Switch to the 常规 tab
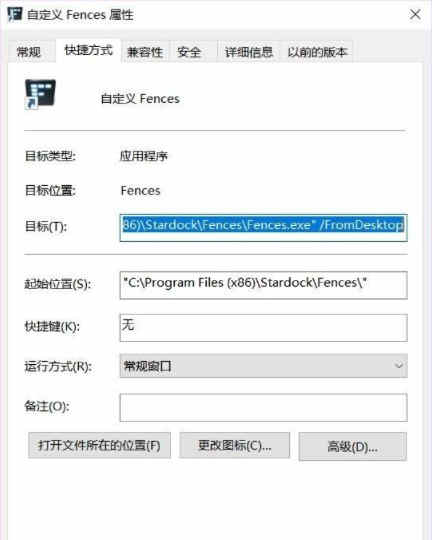 [x=29, y=52]
